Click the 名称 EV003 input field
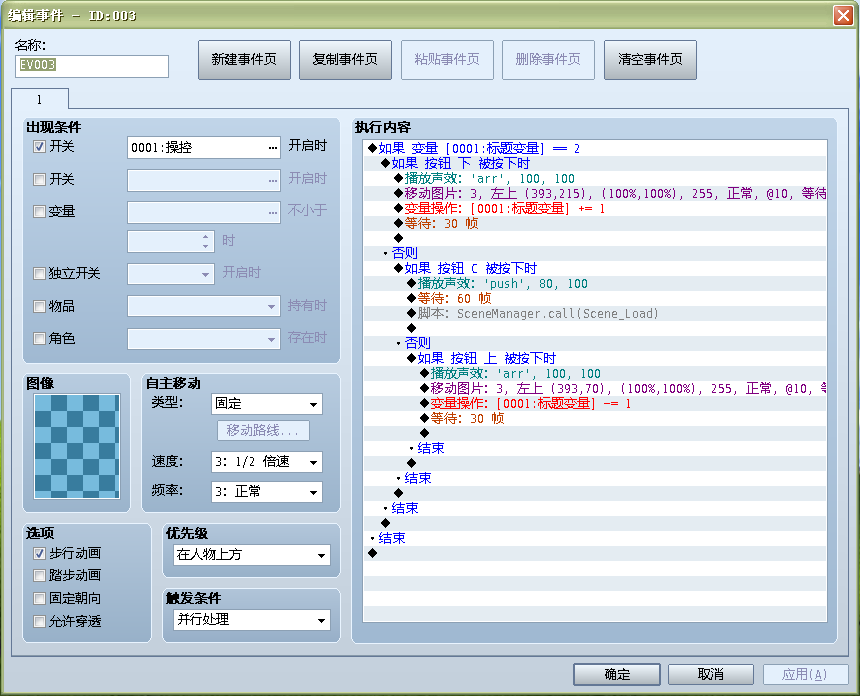This screenshot has height=696, width=860. point(92,66)
